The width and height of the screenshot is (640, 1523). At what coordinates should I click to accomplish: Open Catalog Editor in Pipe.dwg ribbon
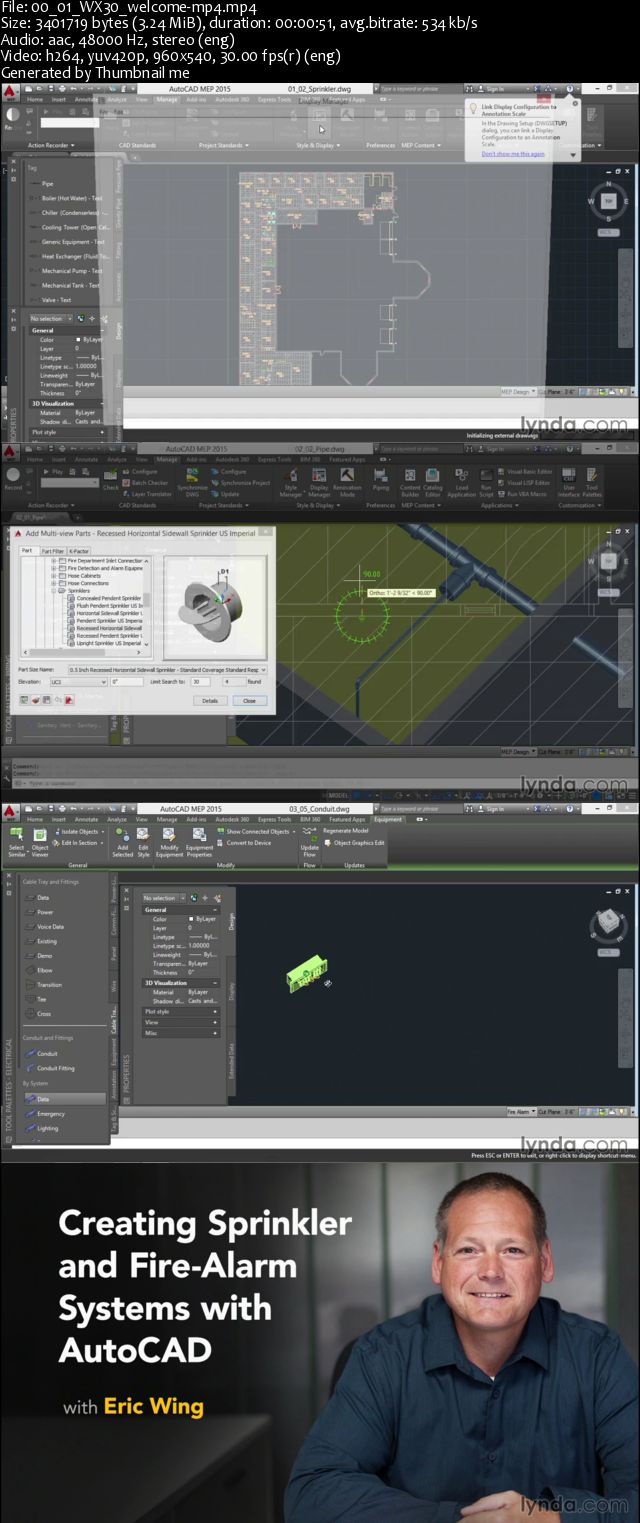432,483
